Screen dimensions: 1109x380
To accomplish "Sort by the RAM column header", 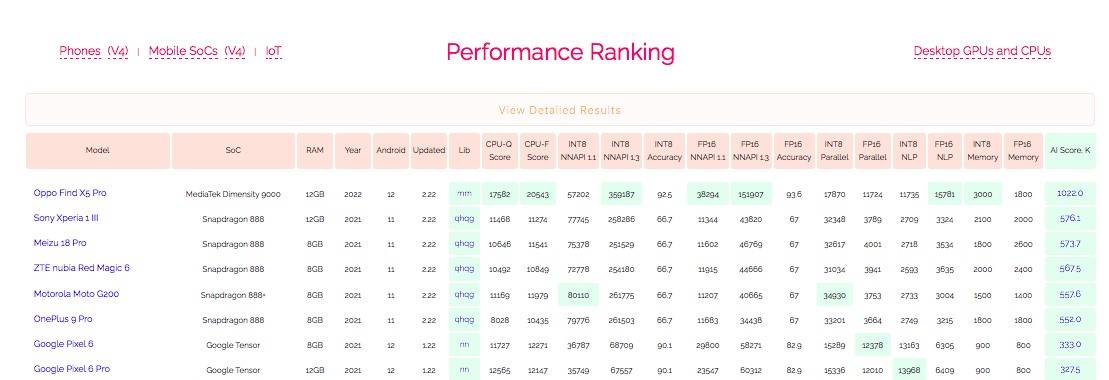I will tap(315, 151).
